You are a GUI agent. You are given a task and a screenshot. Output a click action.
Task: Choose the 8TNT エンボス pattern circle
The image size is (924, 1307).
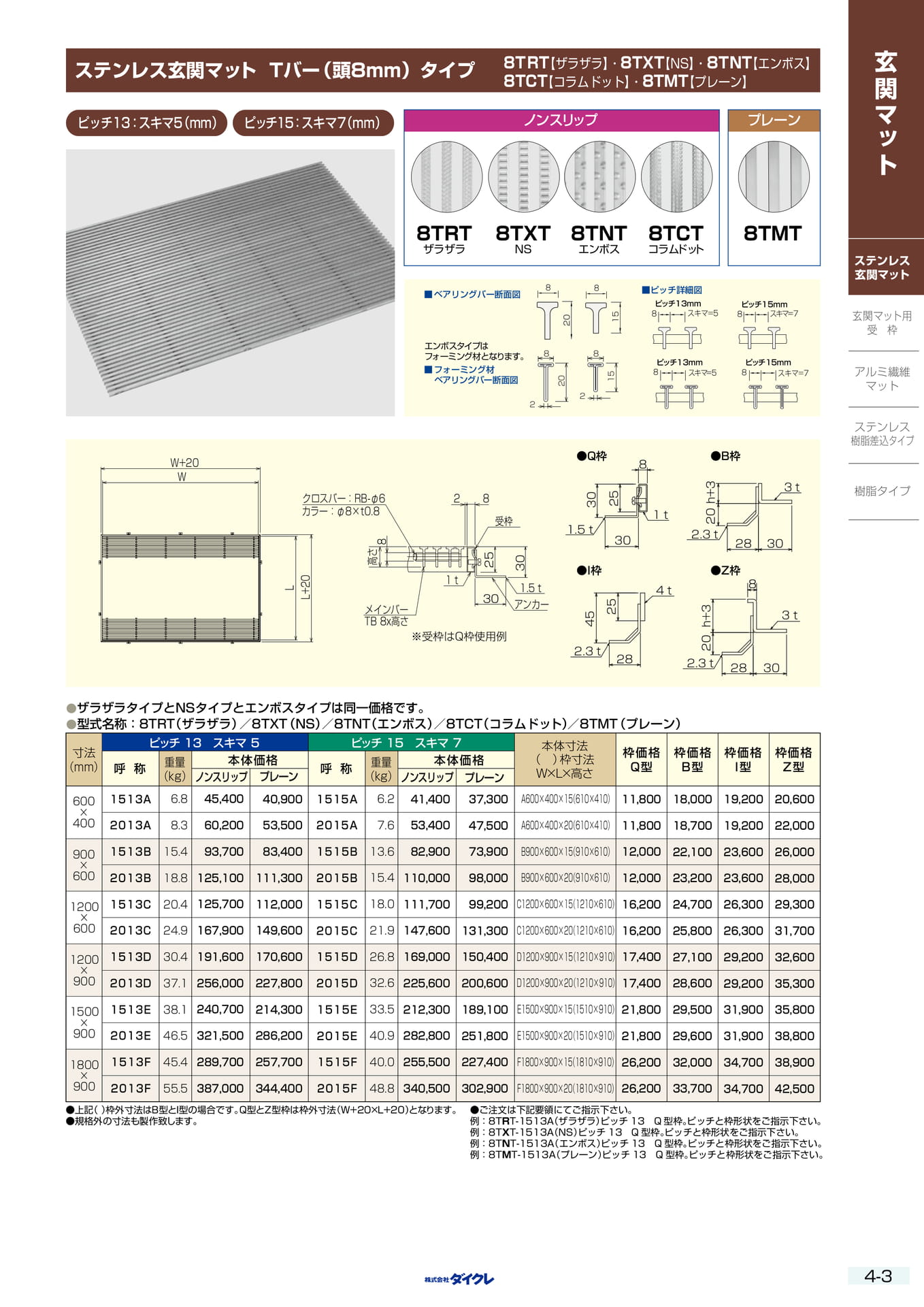(599, 177)
